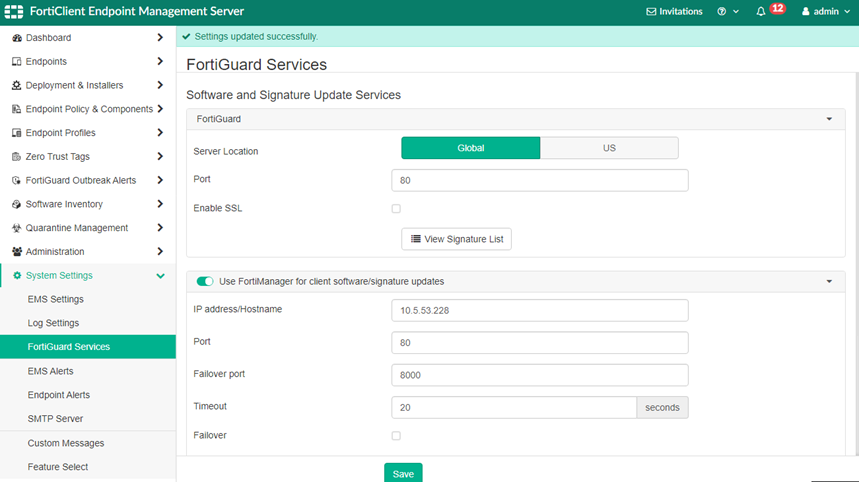Screen dimensions: 859x482
Task: Click the Fortinet logo in header
Action: point(14,12)
